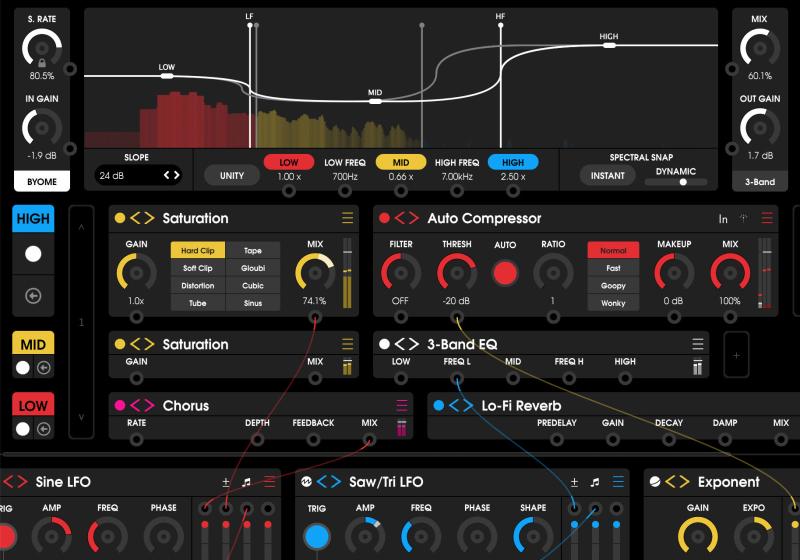
Task: Click the lock icon under S. RATE
Action: tap(42, 63)
